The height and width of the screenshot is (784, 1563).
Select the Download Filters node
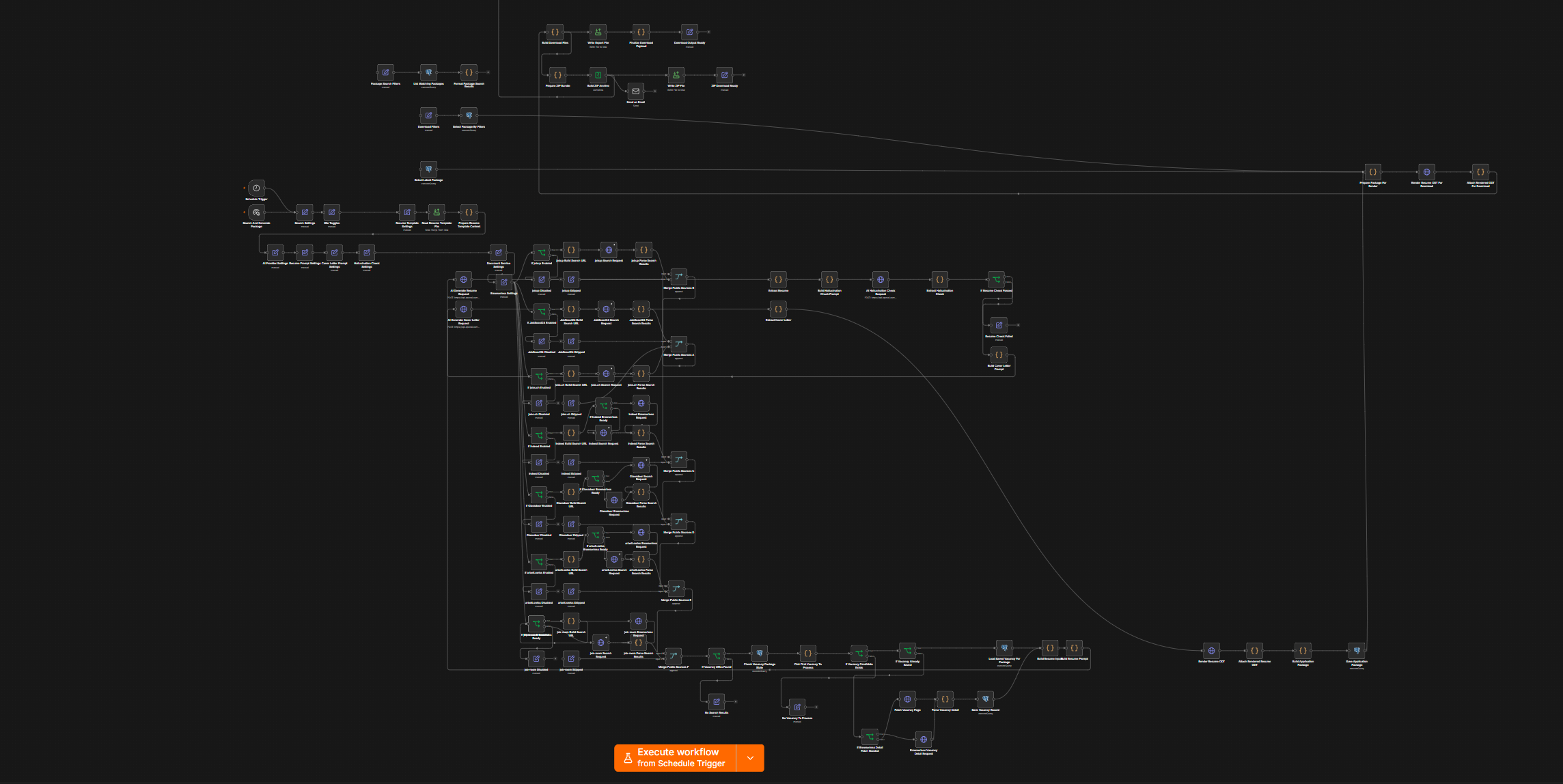[428, 115]
